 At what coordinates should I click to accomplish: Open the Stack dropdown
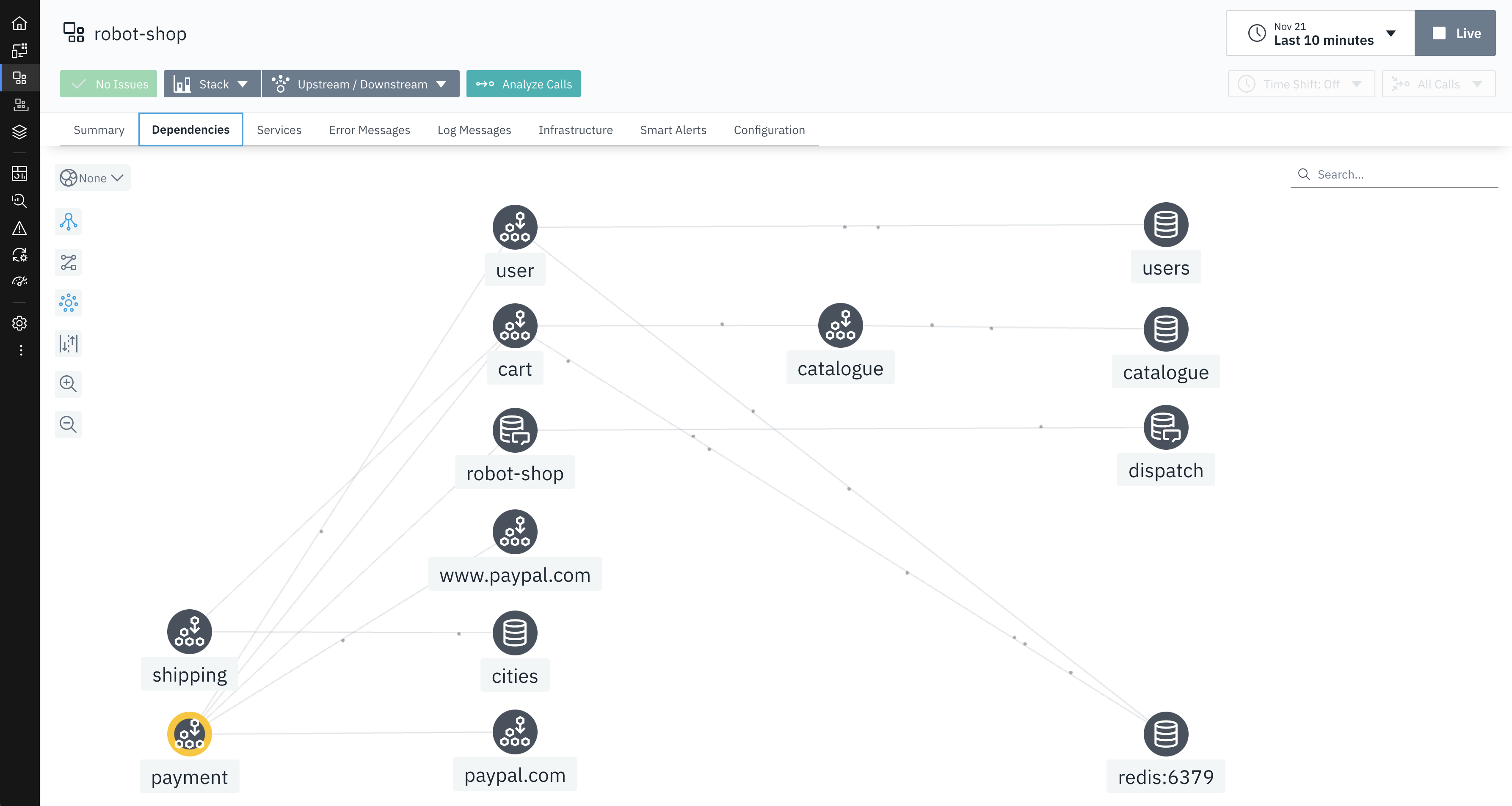(212, 84)
